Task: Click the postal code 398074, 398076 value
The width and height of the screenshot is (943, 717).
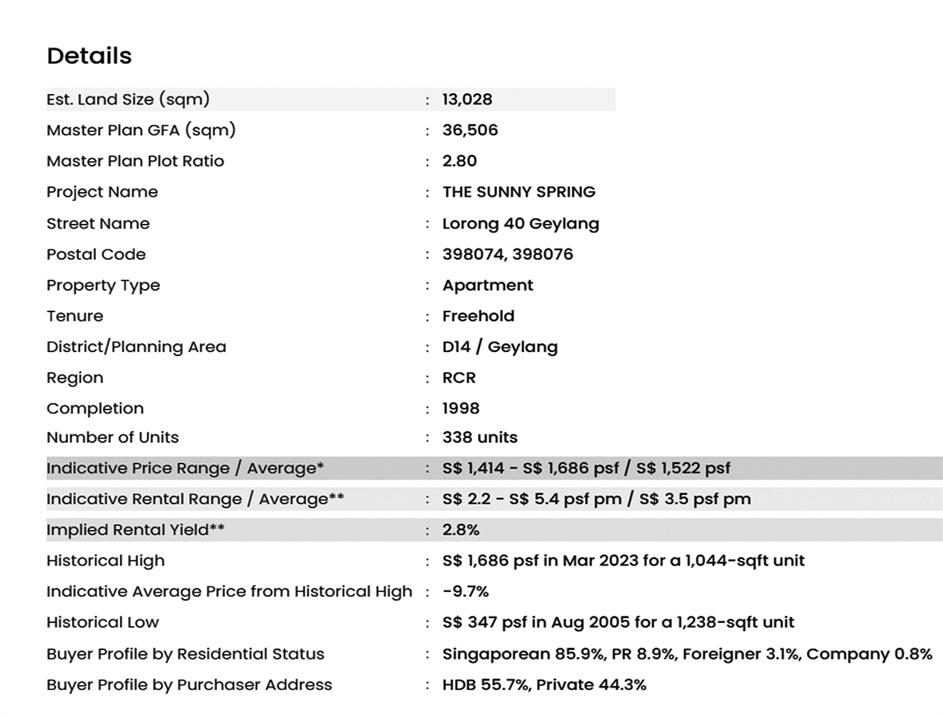Action: click(x=507, y=254)
